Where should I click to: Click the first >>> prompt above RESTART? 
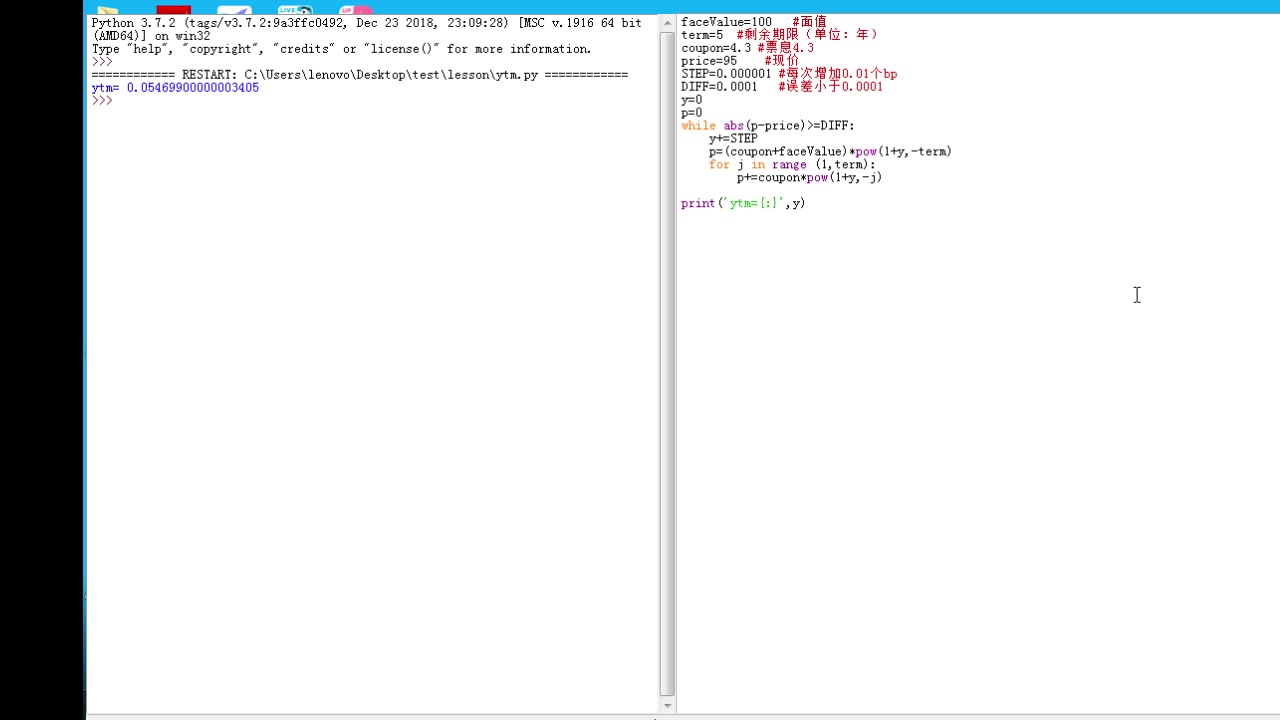click(x=102, y=62)
